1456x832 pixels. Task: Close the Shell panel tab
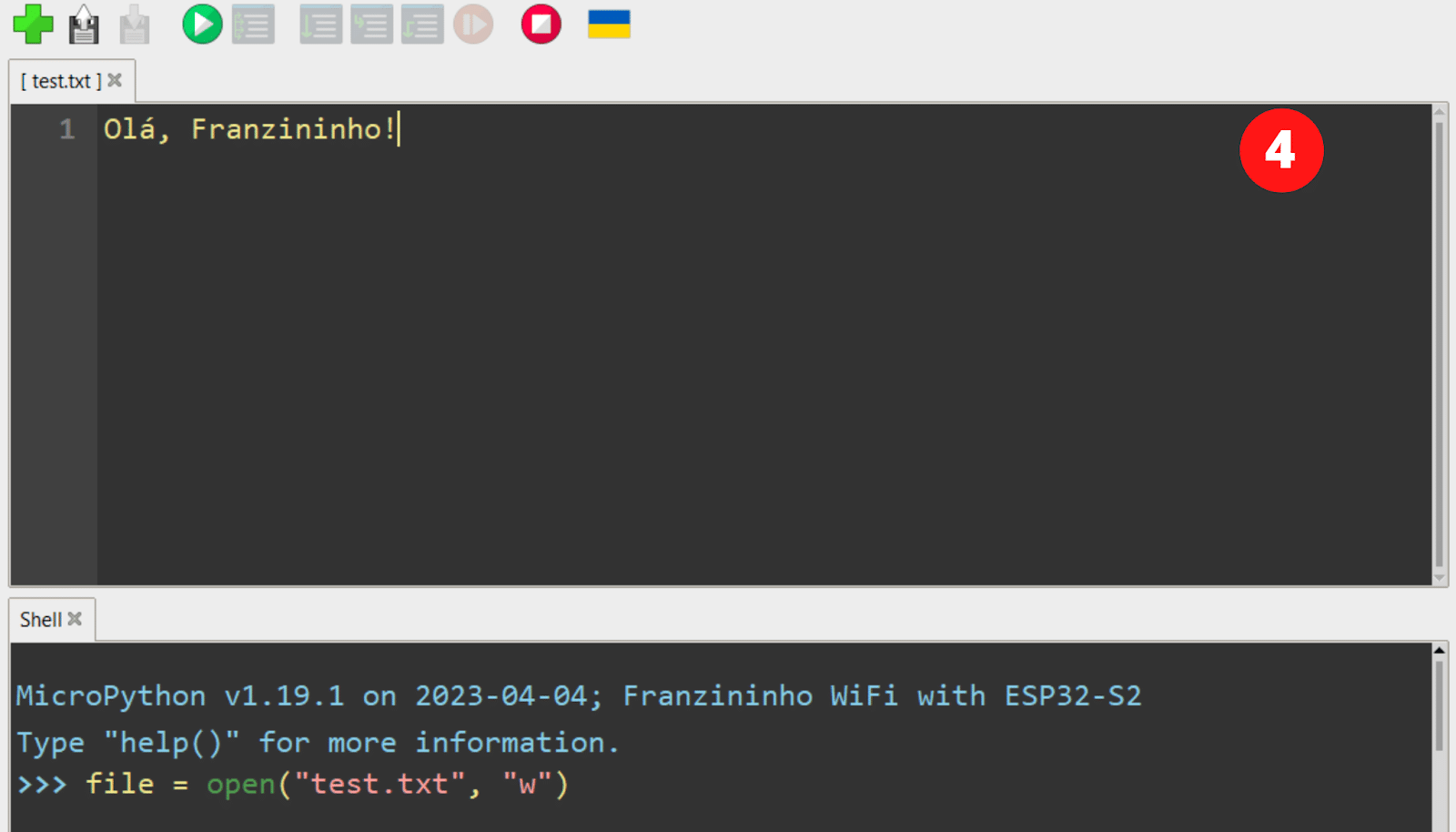(x=76, y=619)
